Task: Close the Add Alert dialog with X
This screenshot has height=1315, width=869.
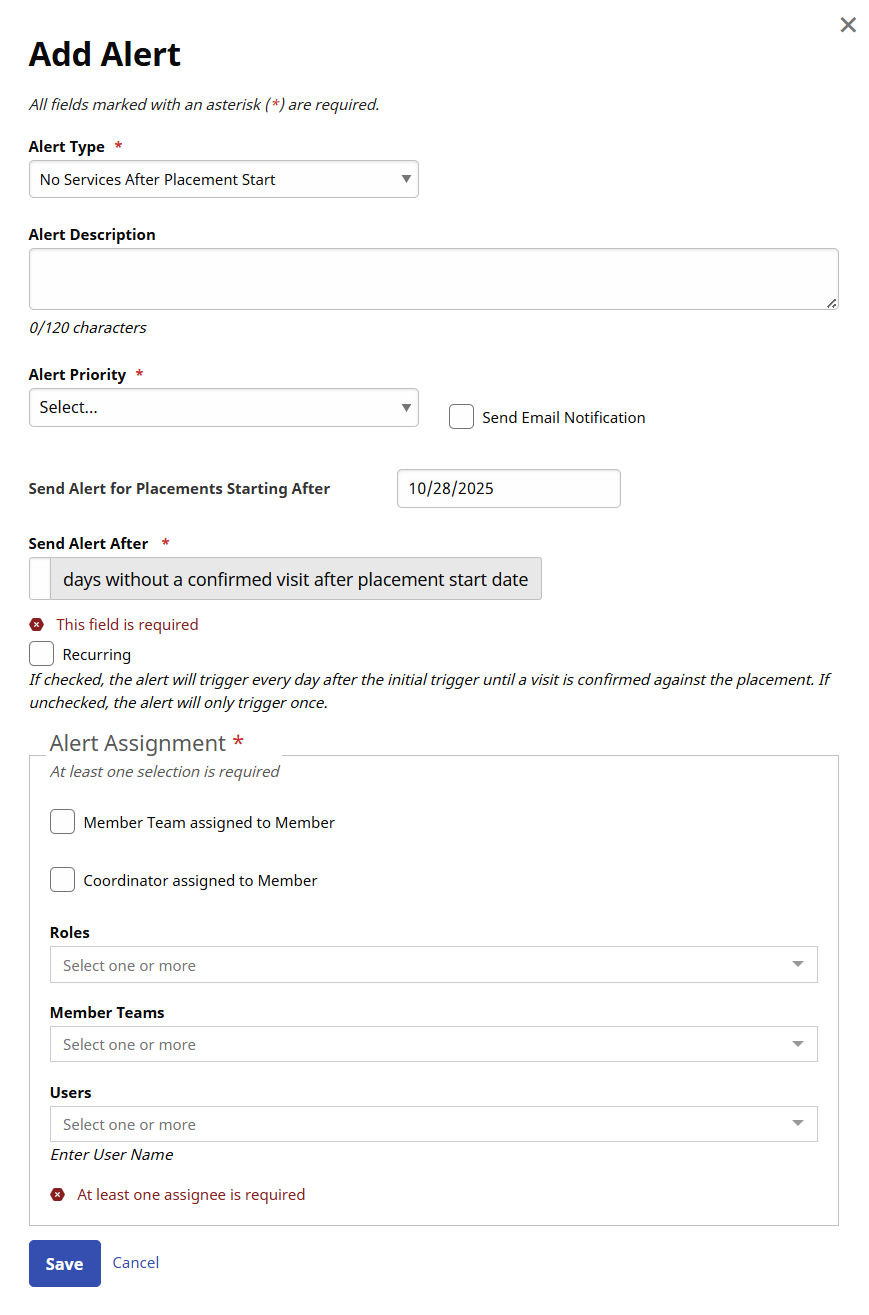Action: [848, 25]
